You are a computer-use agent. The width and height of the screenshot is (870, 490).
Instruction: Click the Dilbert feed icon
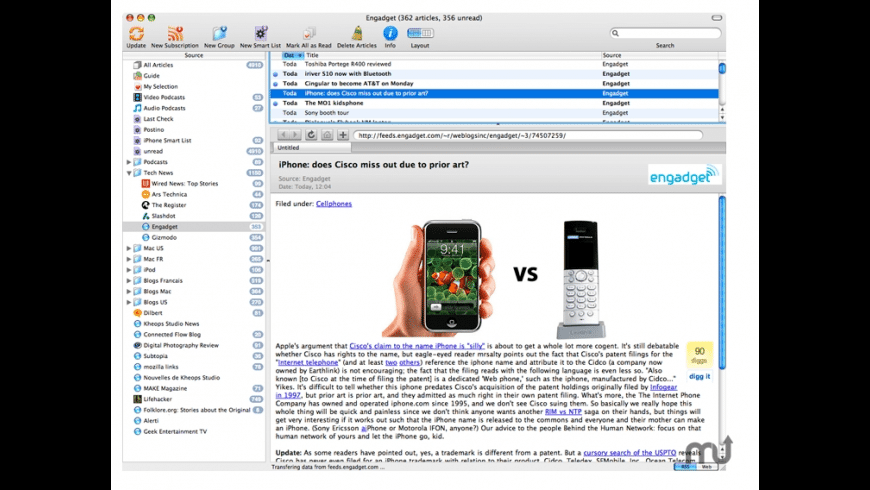(x=137, y=313)
